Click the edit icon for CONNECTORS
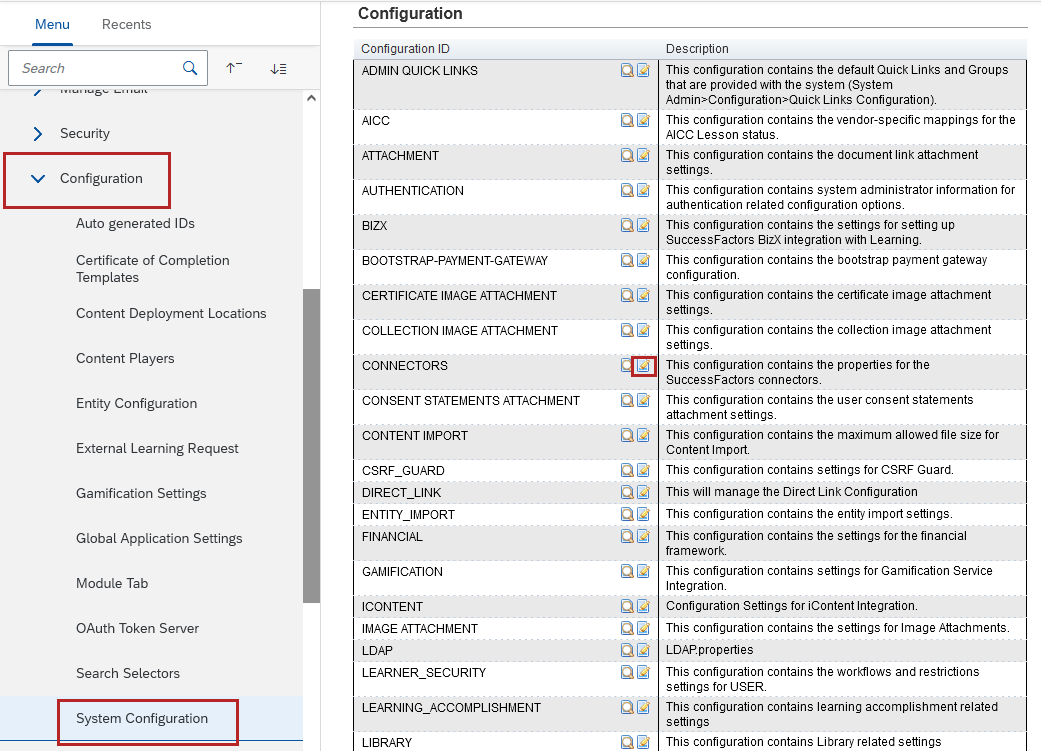1041x751 pixels. [x=644, y=366]
